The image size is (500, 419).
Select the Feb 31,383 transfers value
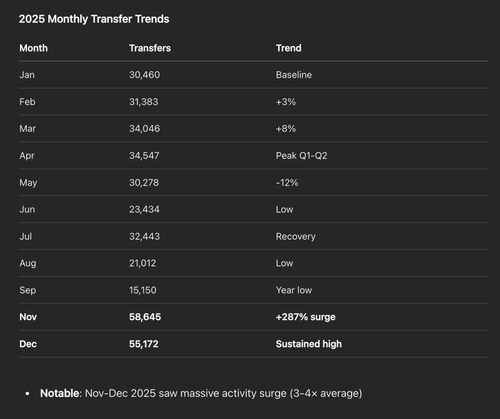(x=144, y=102)
